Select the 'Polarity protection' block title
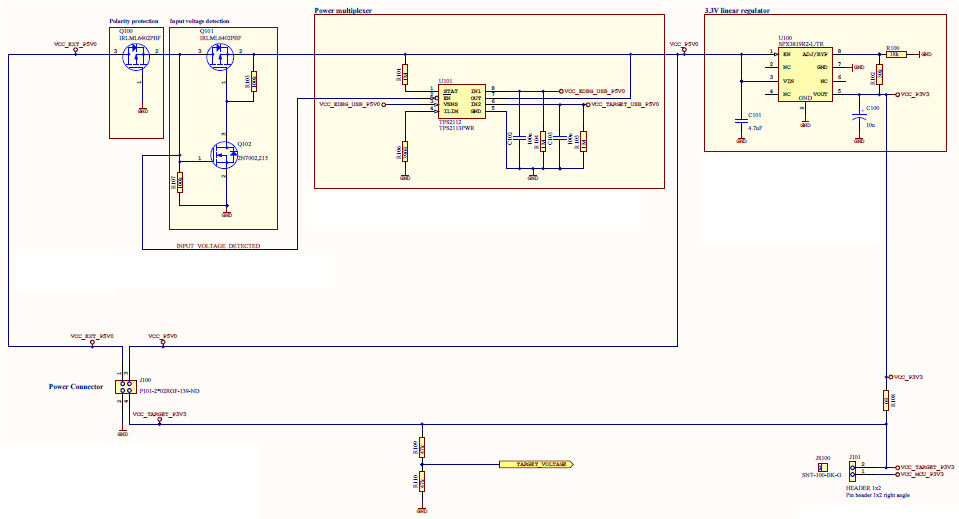Image resolution: width=959 pixels, height=519 pixels. (x=134, y=21)
